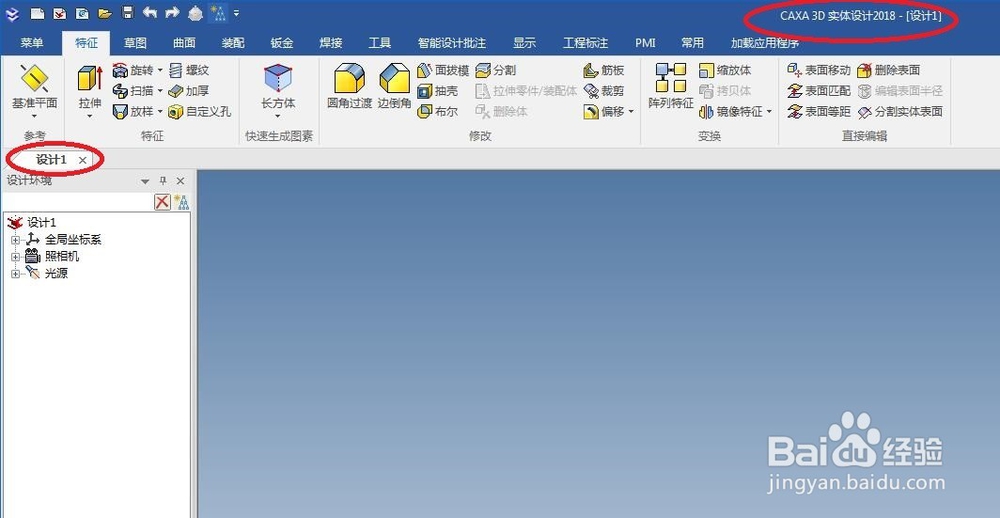This screenshot has width=1000, height=518.
Task: Create new document from quick access toolbar
Action: click(x=38, y=13)
